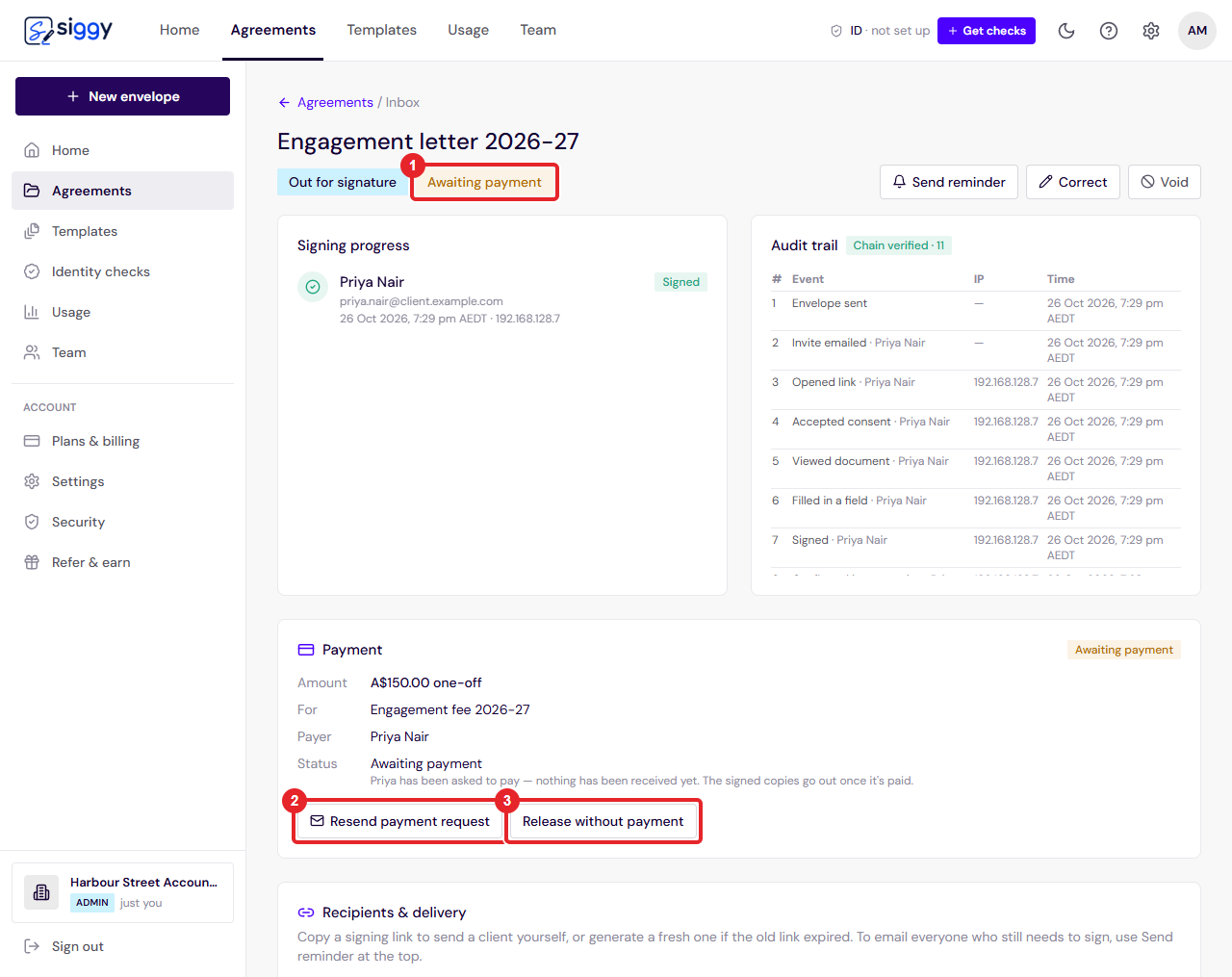This screenshot has width=1232, height=977.
Task: Click the Security shield icon in sidebar
Action: coord(32,522)
